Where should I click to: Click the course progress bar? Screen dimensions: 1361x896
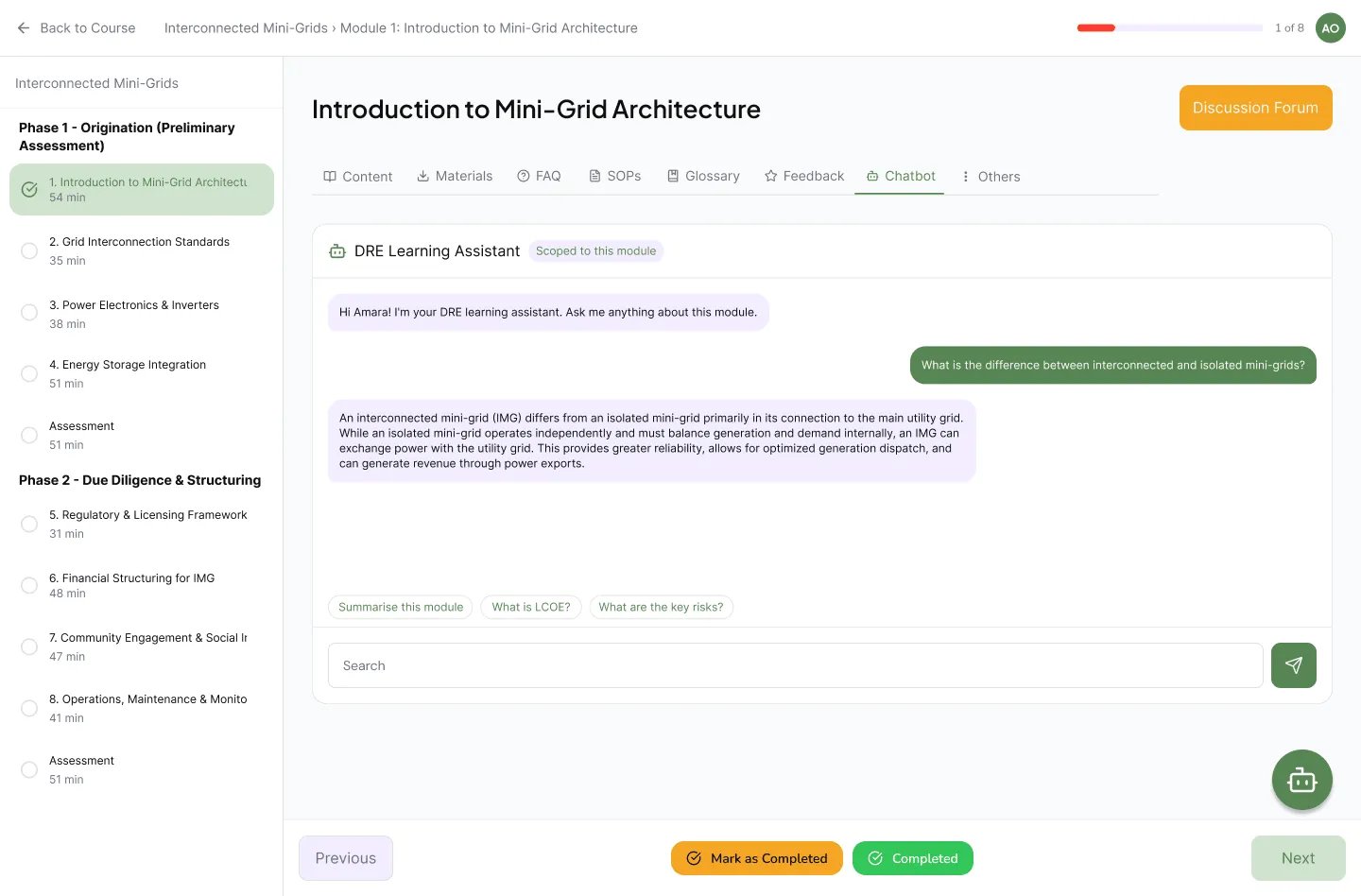point(1170,28)
